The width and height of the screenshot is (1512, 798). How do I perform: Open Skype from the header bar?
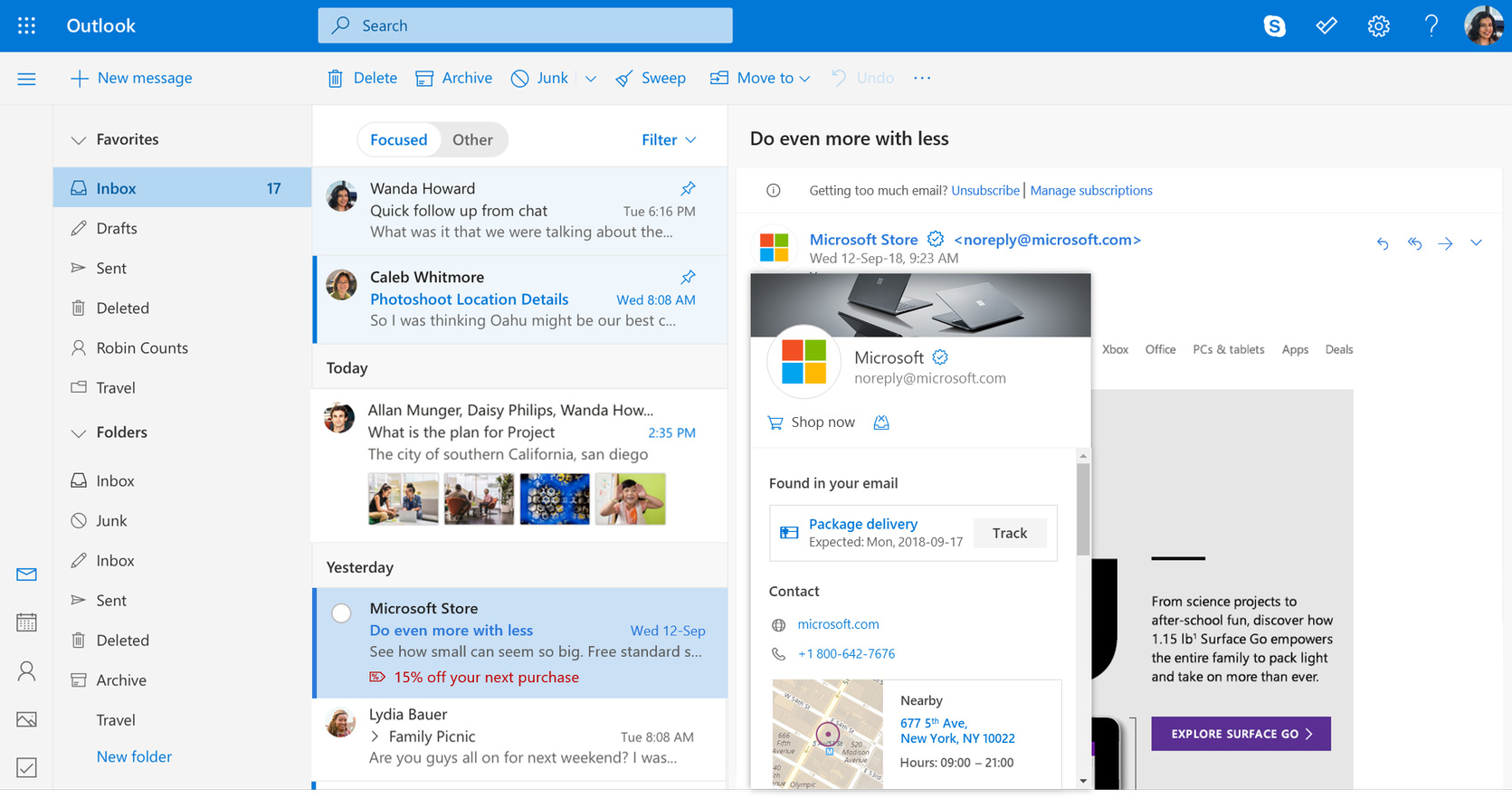(x=1274, y=26)
